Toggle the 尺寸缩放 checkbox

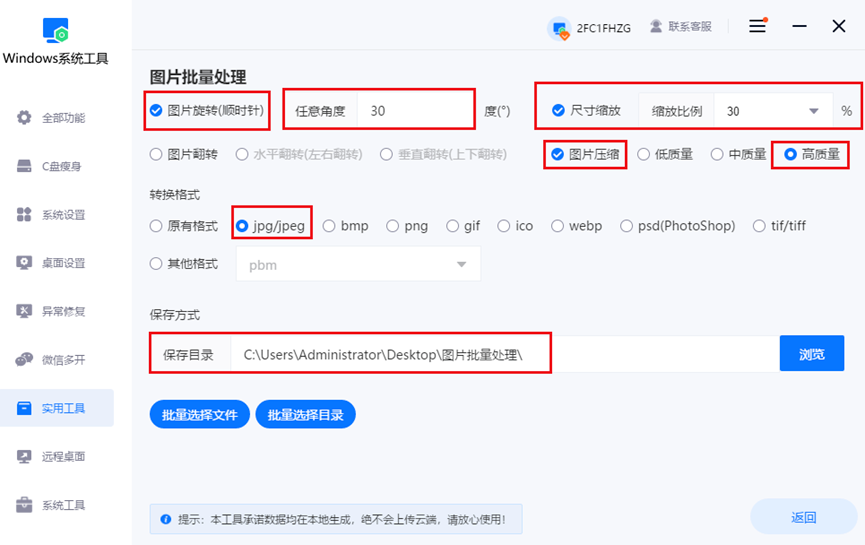click(558, 110)
